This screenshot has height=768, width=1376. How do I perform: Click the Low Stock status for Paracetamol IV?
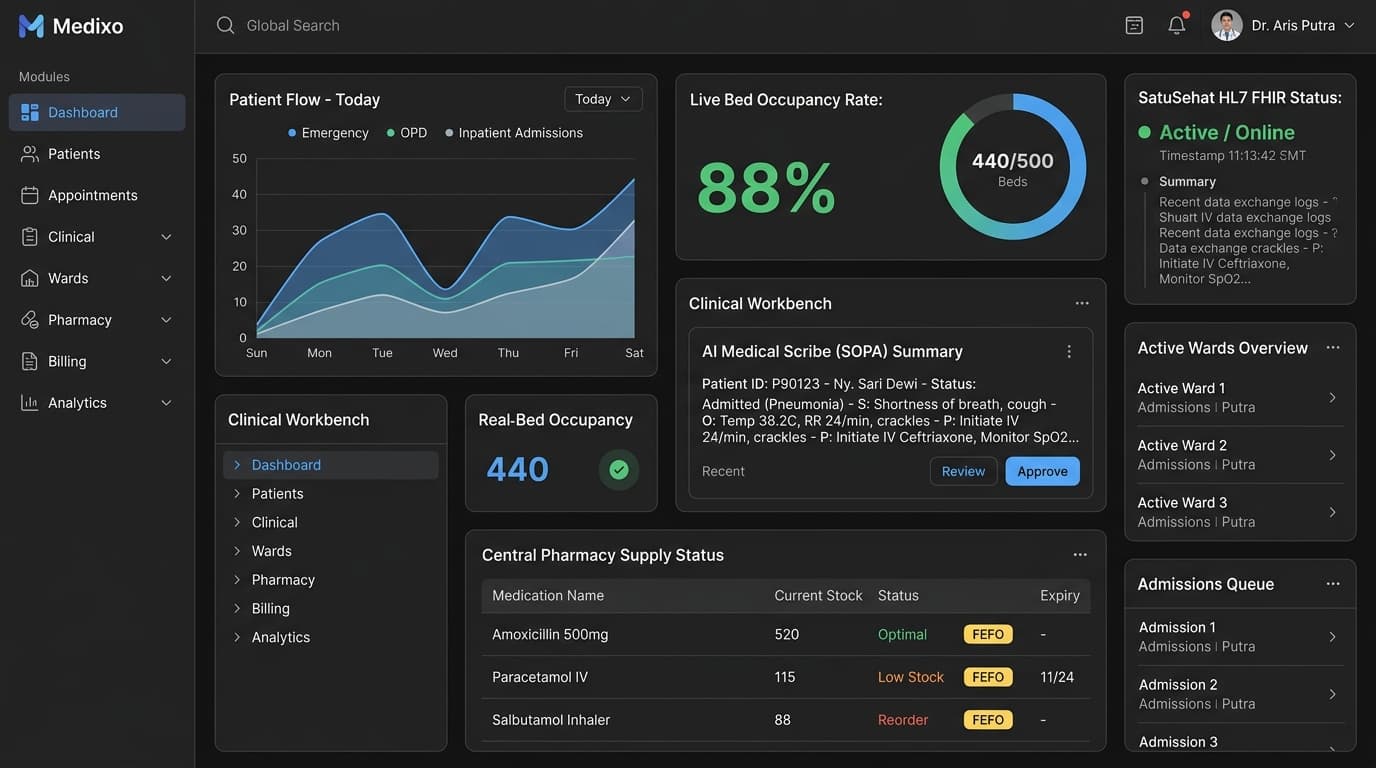pos(911,677)
